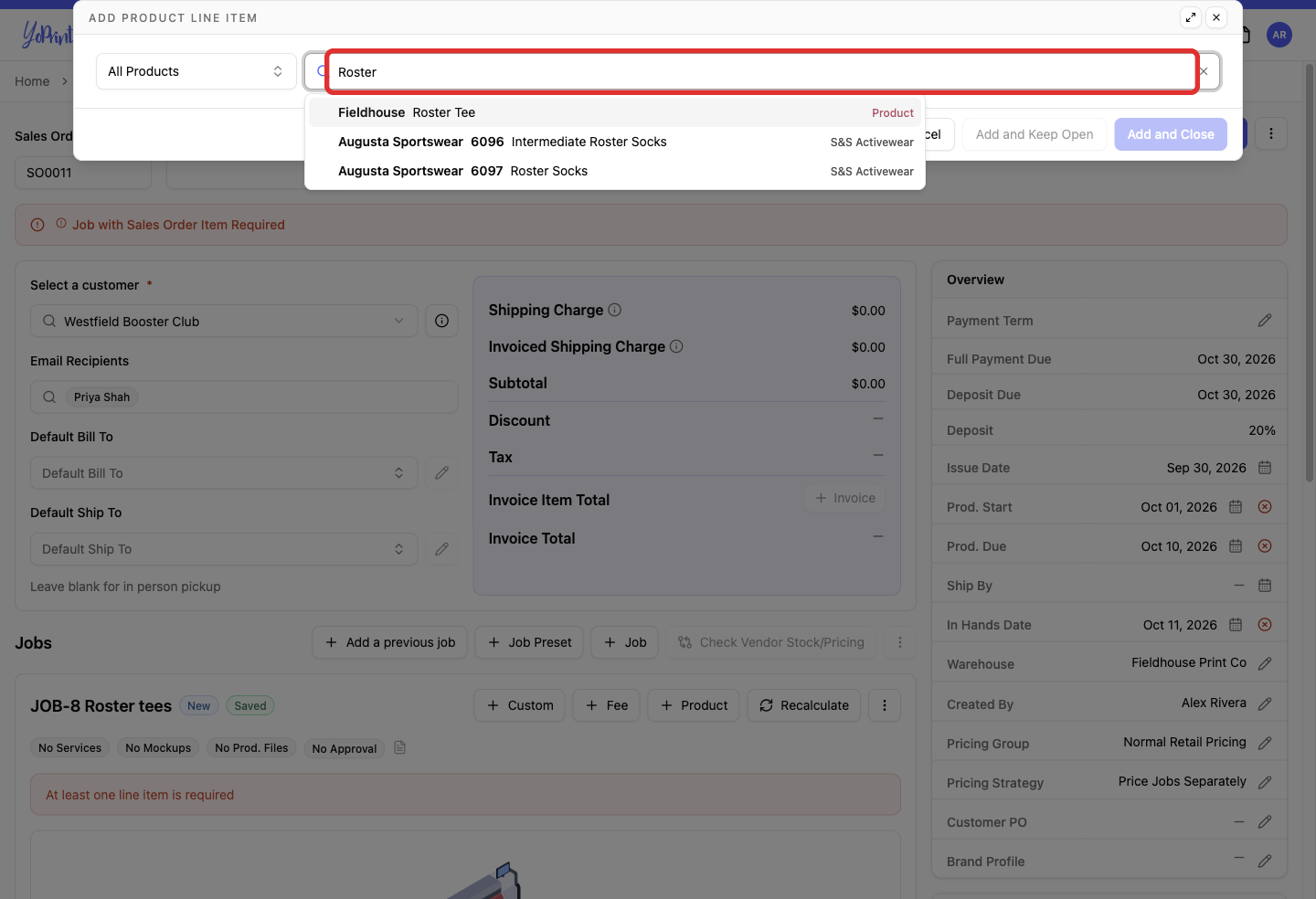Clear Prod. Due date
Image resolution: width=1316 pixels, height=899 pixels.
1265,545
